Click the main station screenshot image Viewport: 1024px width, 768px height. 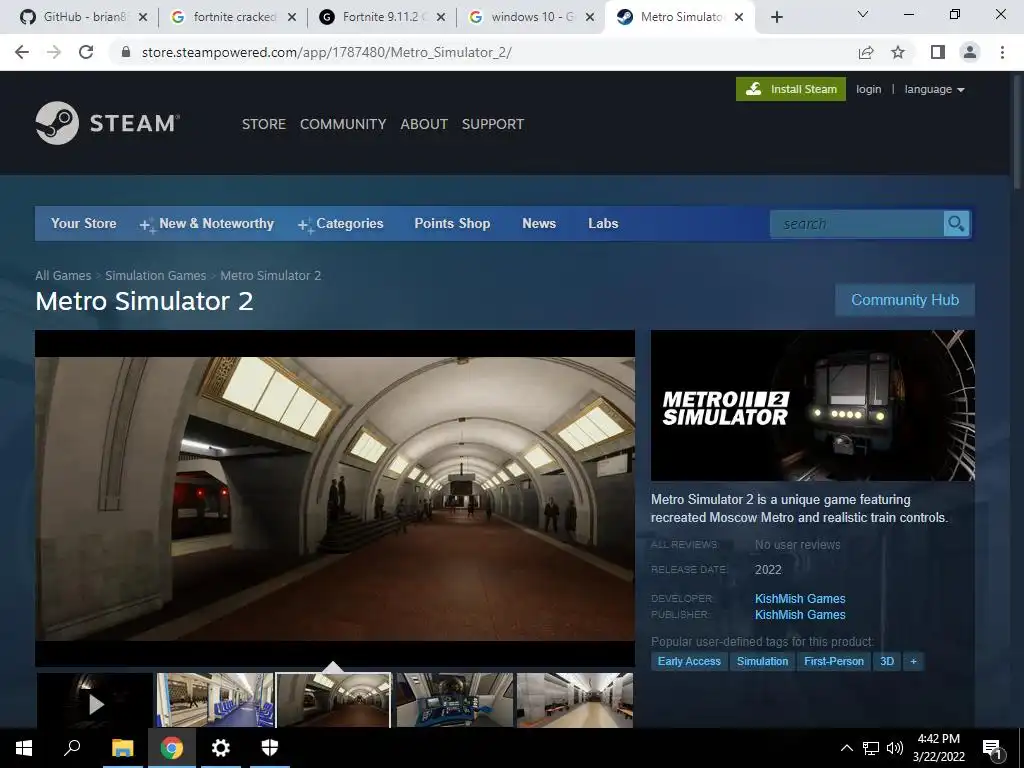click(x=335, y=498)
